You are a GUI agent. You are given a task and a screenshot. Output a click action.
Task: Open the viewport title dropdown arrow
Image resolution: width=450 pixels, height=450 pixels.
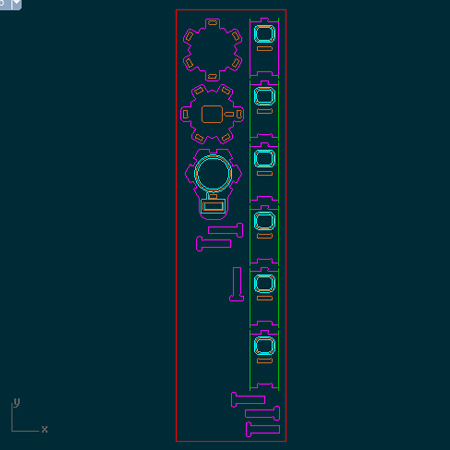point(17,3)
